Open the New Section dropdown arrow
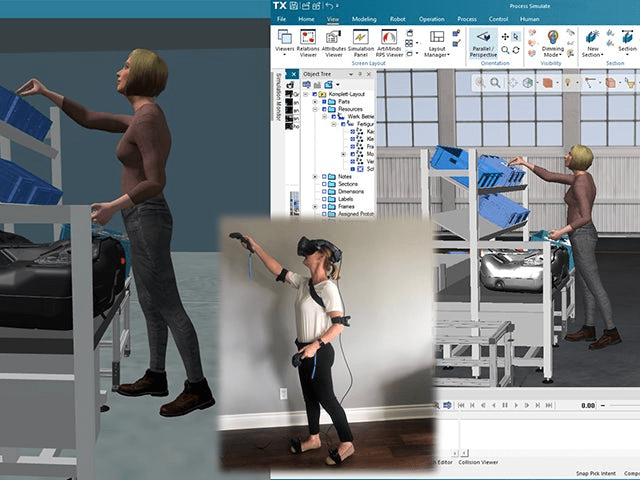The height and width of the screenshot is (480, 640). coord(602,55)
